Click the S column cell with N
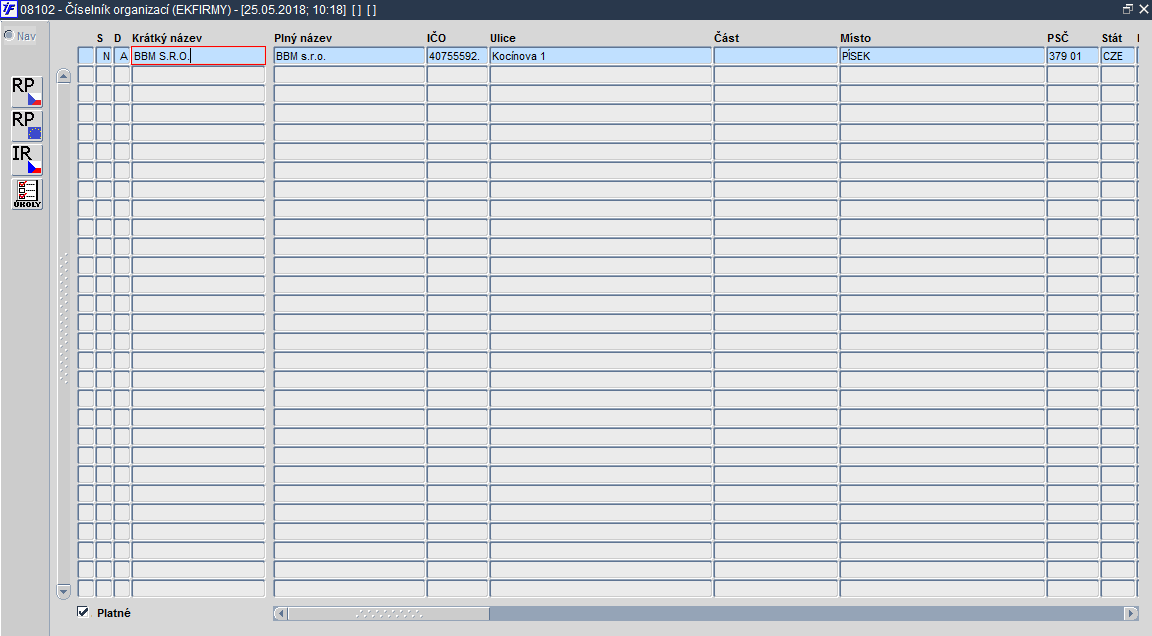 [x=104, y=56]
